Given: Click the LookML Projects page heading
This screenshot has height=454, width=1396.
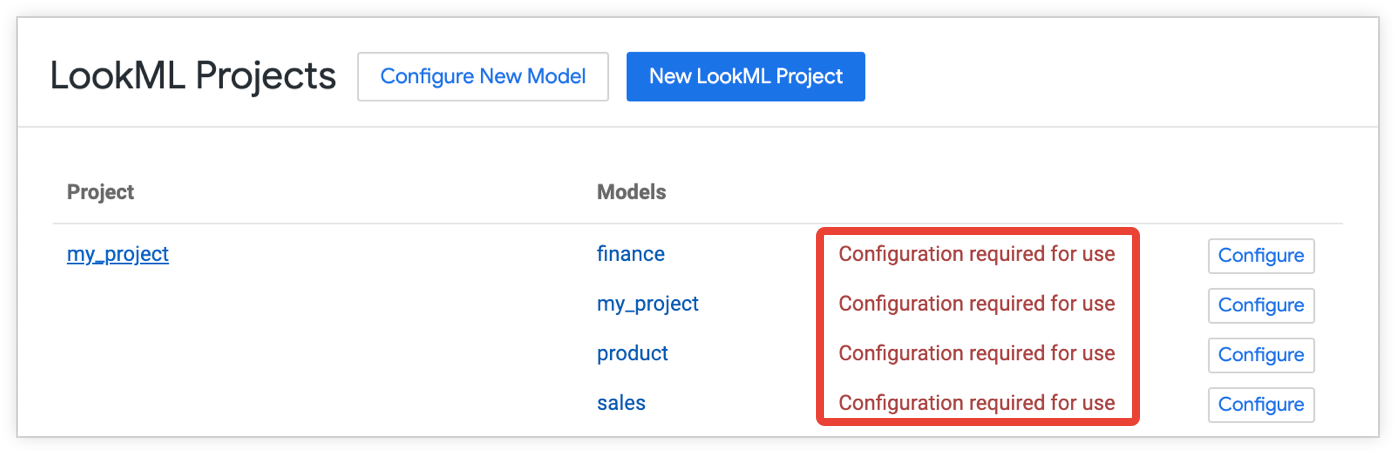Looking at the screenshot, I should click(193, 76).
